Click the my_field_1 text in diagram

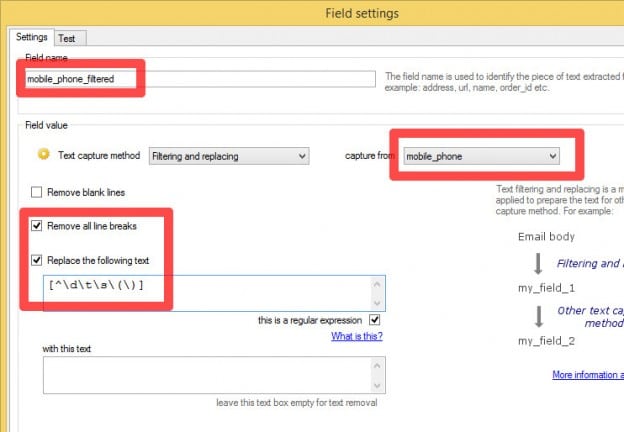546,288
